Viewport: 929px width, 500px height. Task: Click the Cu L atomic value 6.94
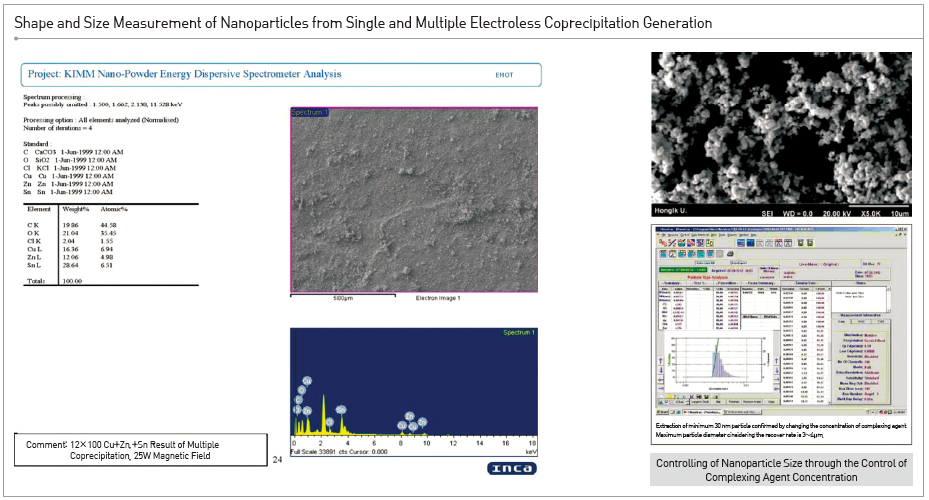click(x=107, y=249)
